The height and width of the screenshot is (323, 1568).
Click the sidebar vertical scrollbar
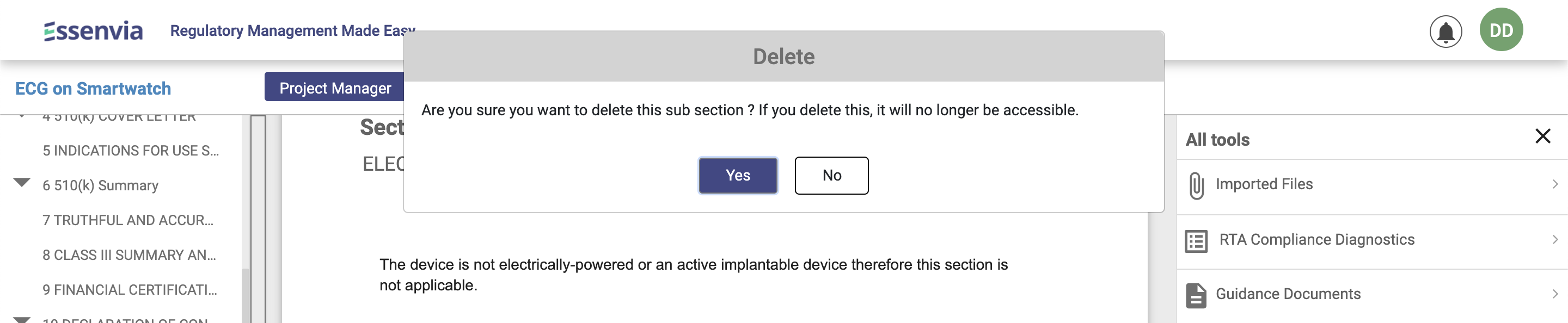coord(246,292)
